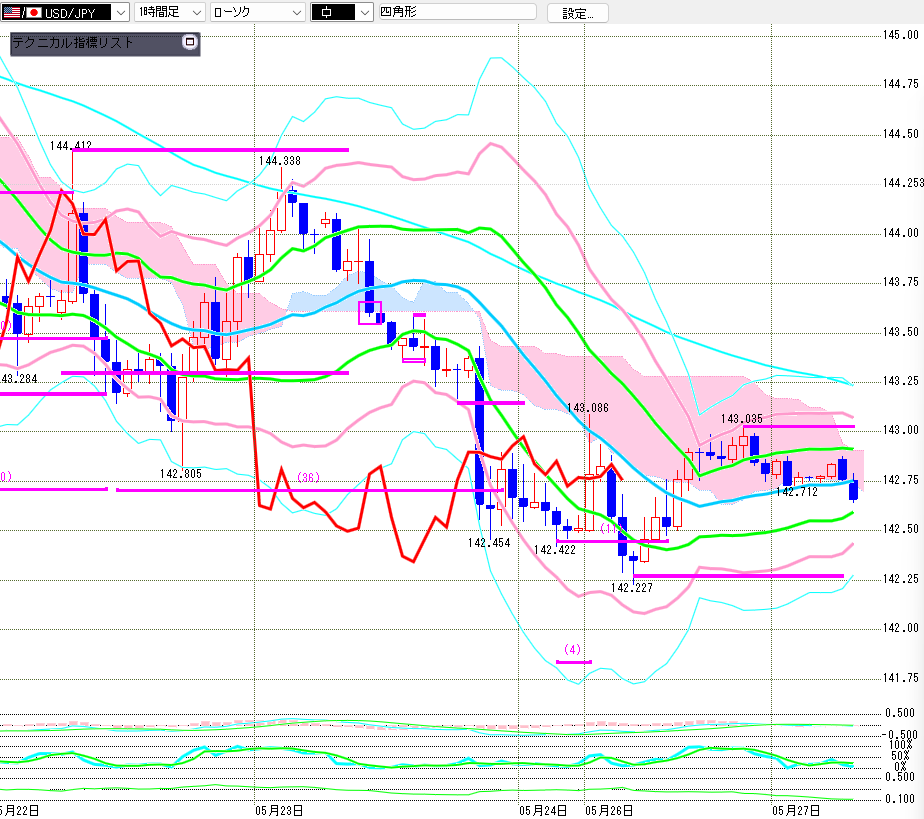The width and height of the screenshot is (924, 819).
Task: Click the 143.035 price label
Action: [x=742, y=419]
